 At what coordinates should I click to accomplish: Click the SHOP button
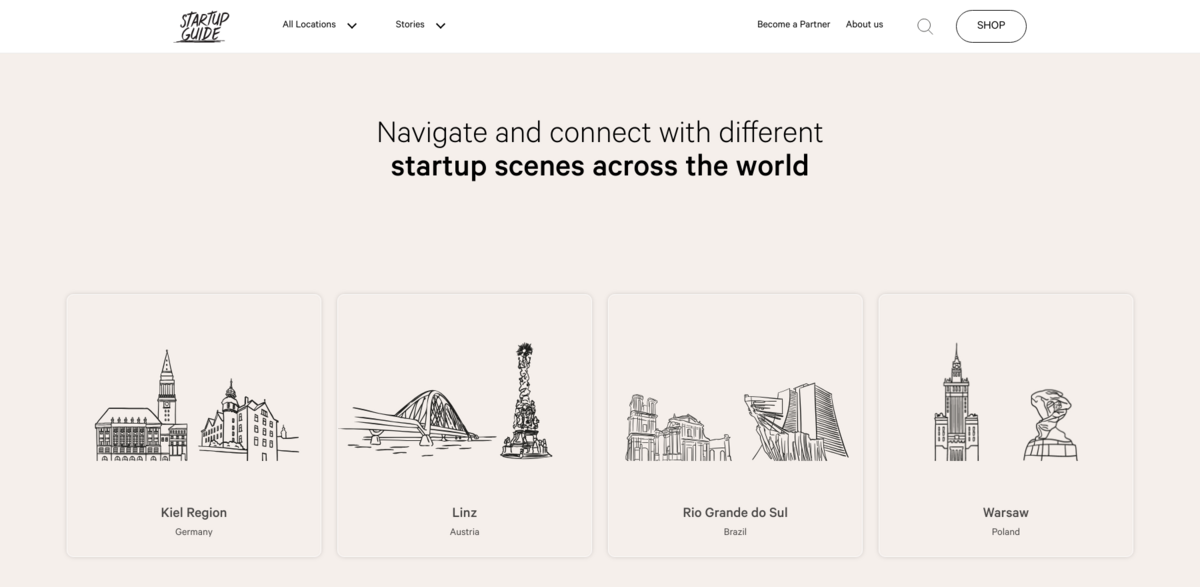(991, 26)
